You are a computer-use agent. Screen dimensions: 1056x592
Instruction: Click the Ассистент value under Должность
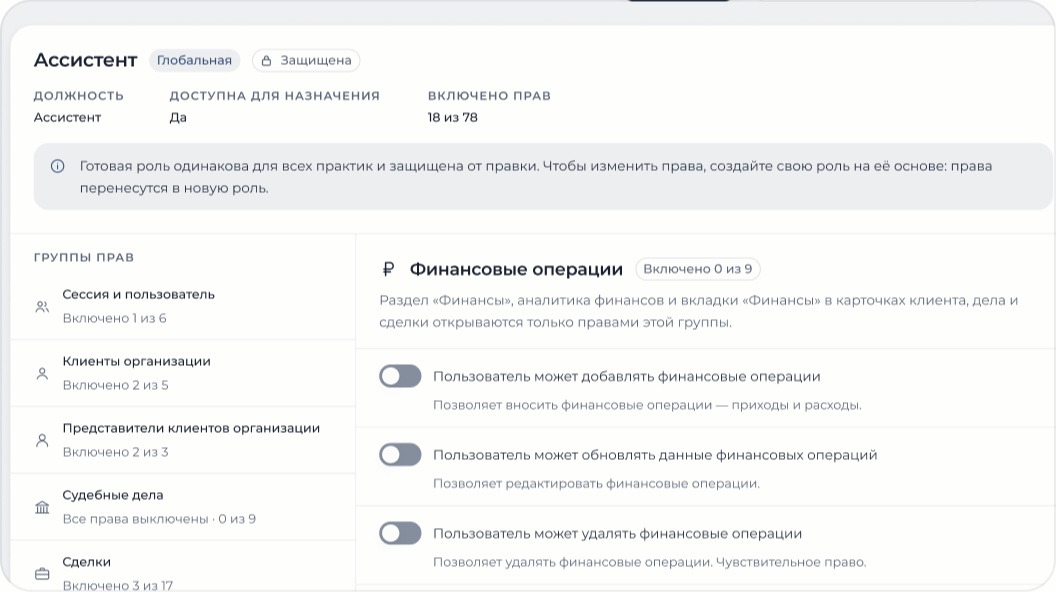pos(67,117)
